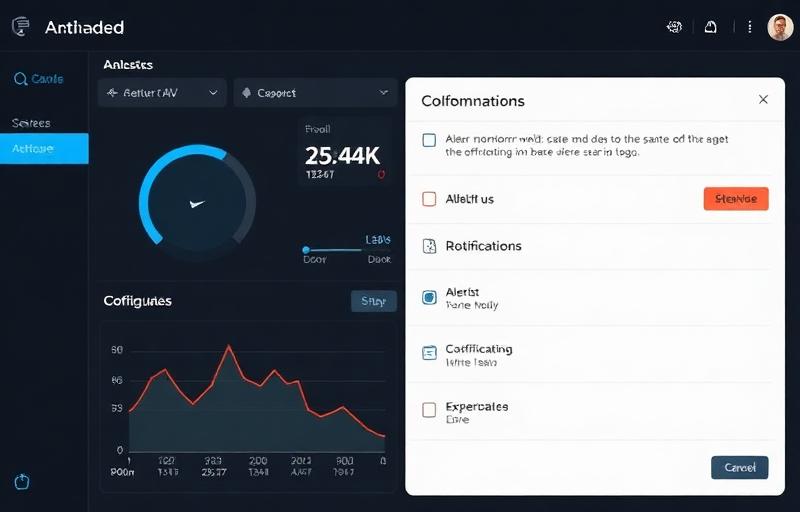800x512 pixels.
Task: Open the three-dot more options menu
Action: pos(749,28)
